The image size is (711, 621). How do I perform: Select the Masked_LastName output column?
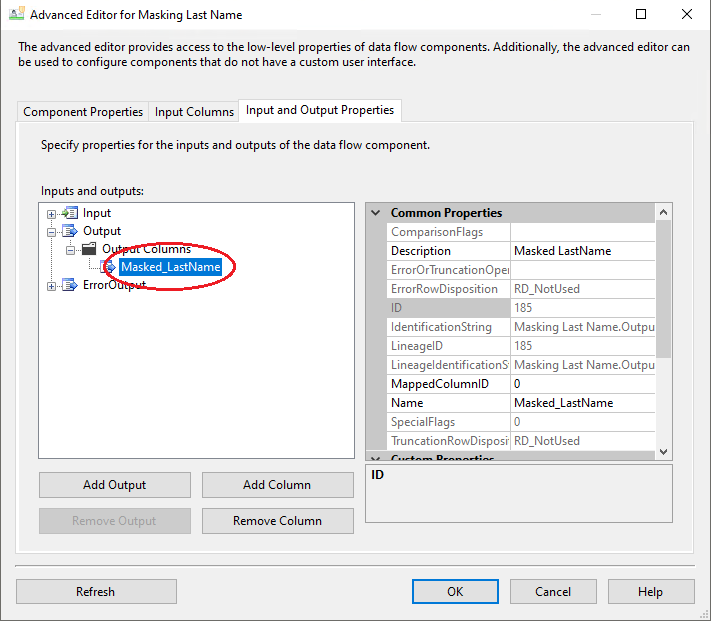pyautogui.click(x=170, y=267)
